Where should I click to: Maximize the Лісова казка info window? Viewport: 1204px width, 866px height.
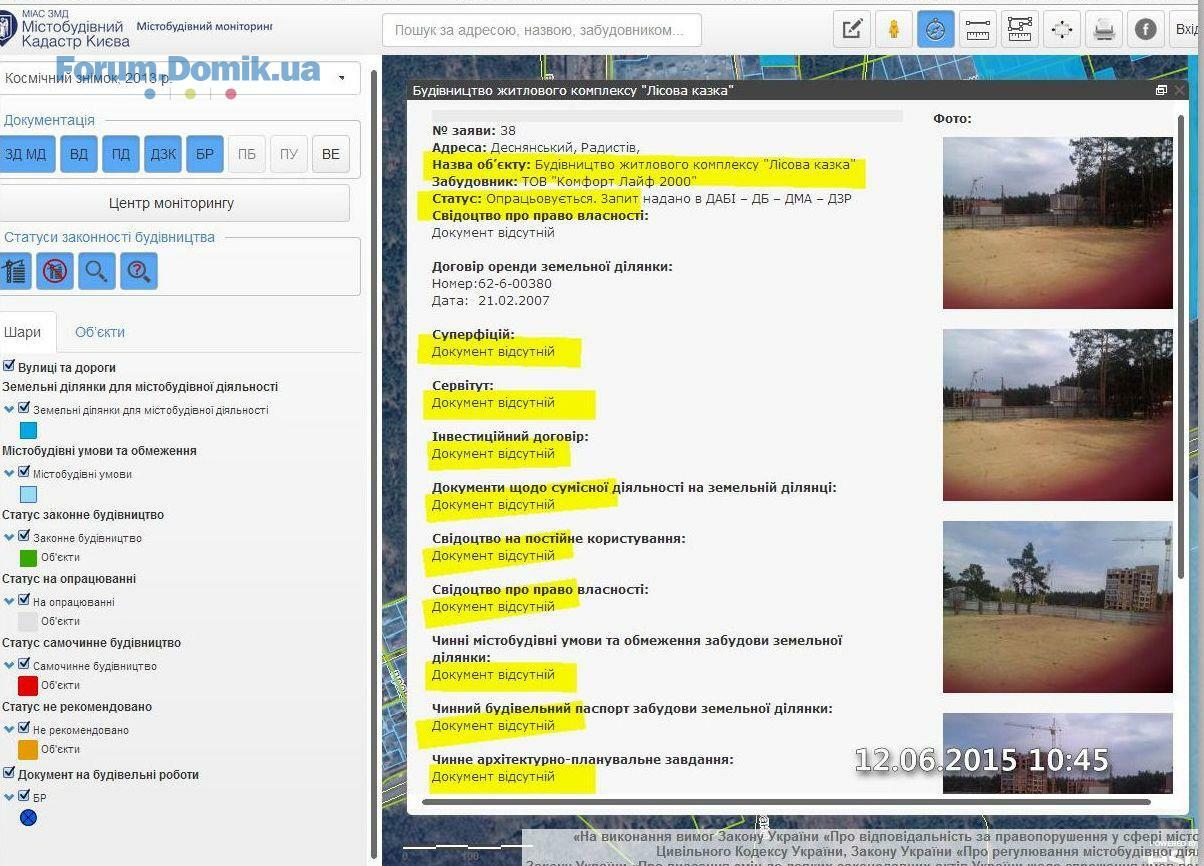pyautogui.click(x=1161, y=90)
